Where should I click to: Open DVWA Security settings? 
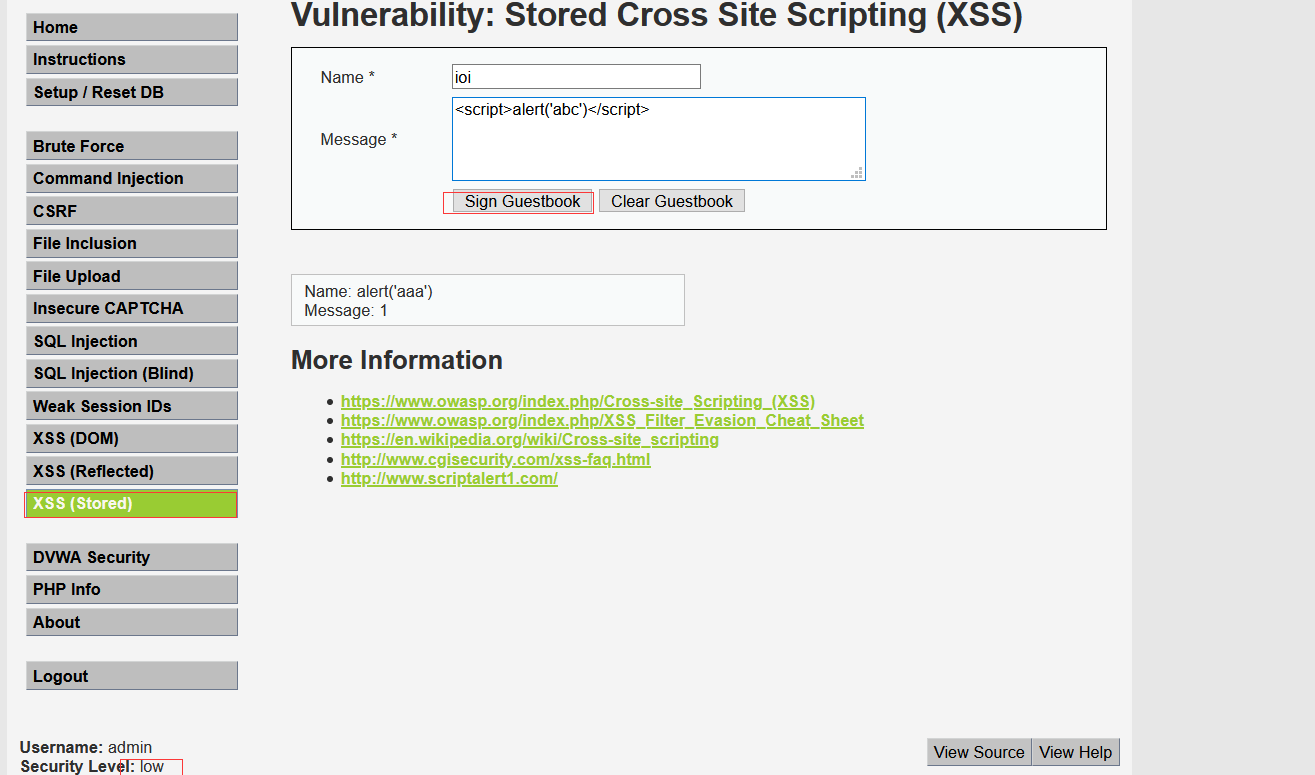pyautogui.click(x=132, y=557)
